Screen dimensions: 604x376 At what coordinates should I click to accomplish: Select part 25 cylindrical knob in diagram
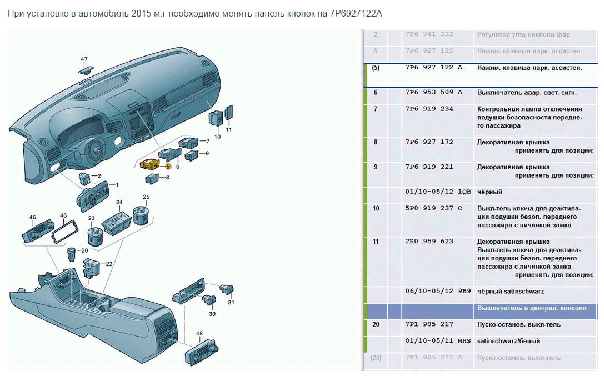click(140, 215)
